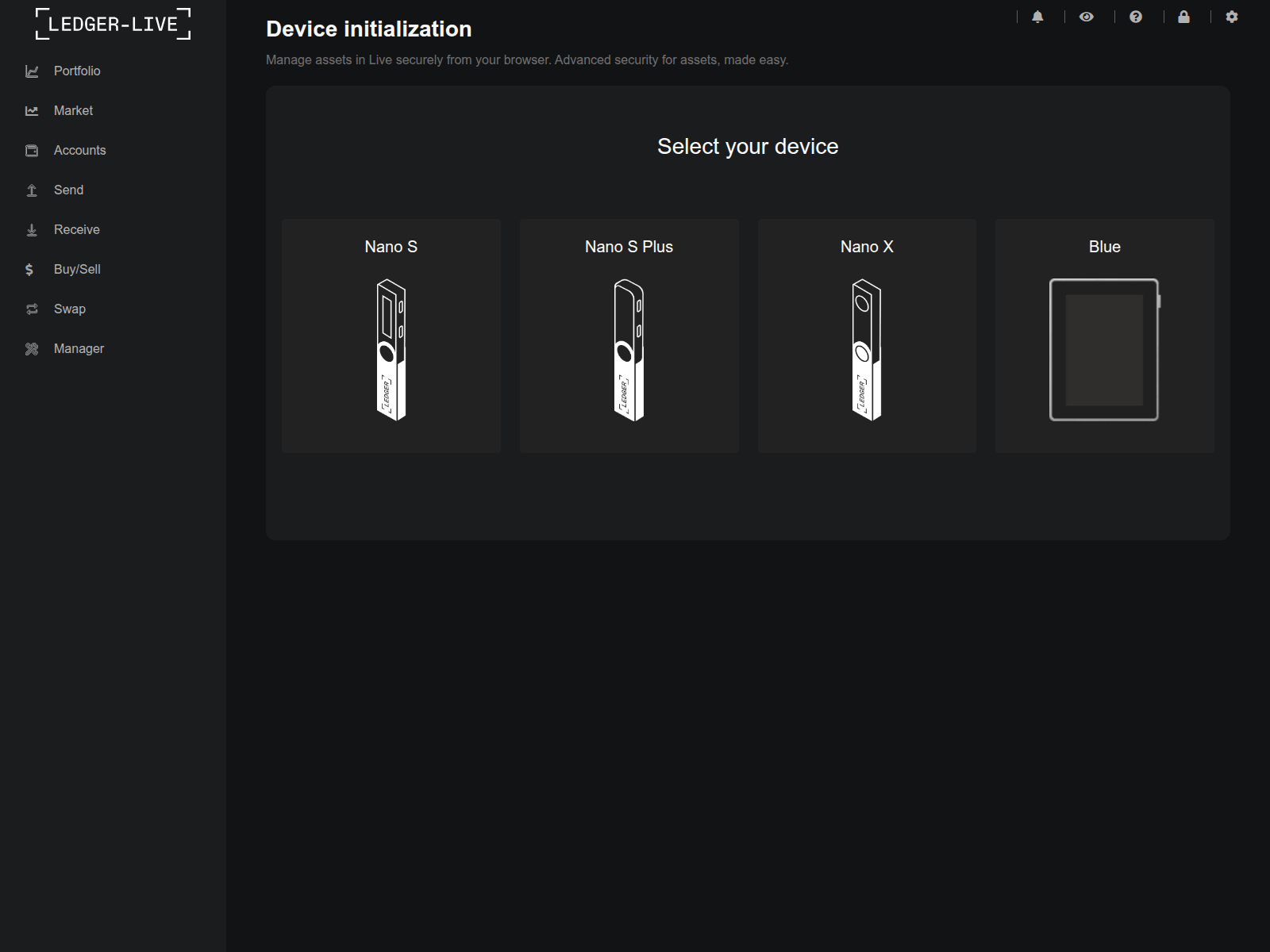Click the 'Select your device' heading
Viewport: 1270px width, 952px height.
tap(748, 147)
